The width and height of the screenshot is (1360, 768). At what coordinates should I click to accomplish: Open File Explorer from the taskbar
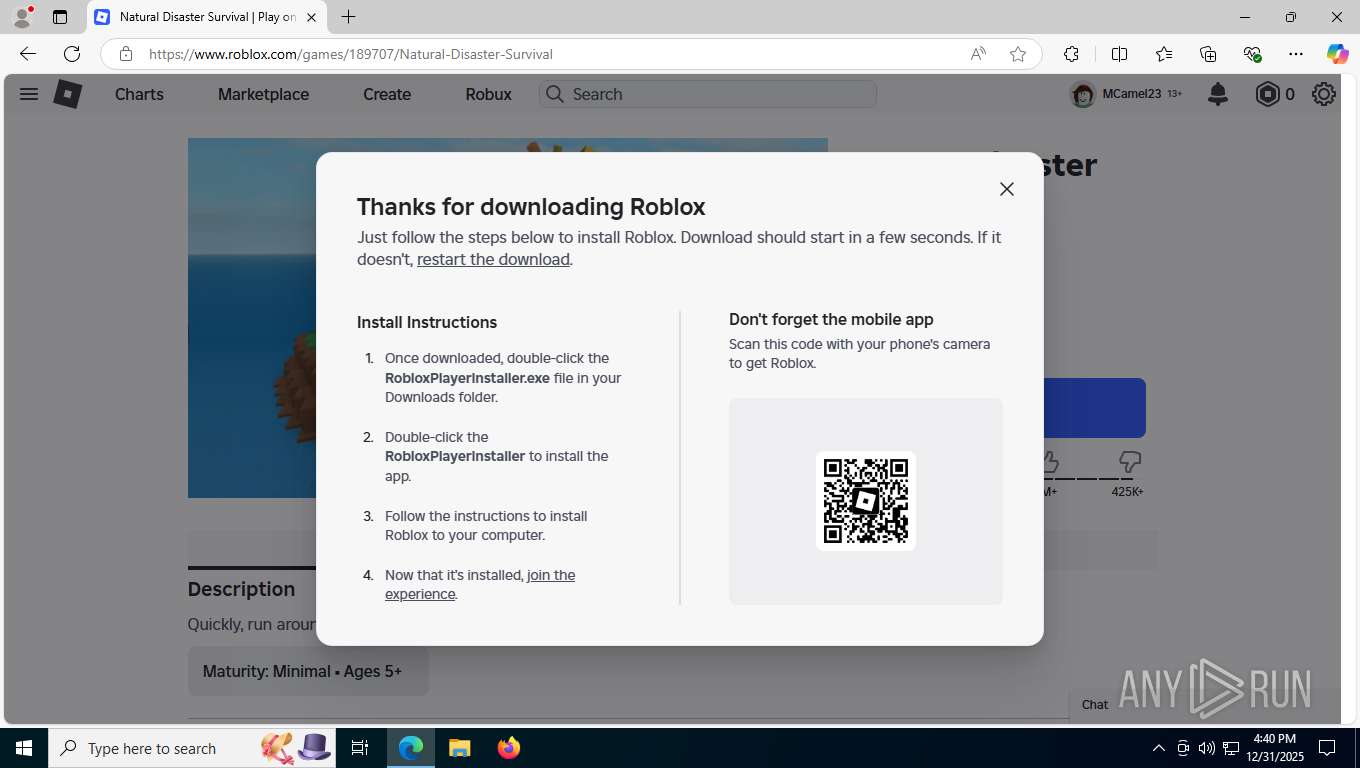pyautogui.click(x=459, y=748)
